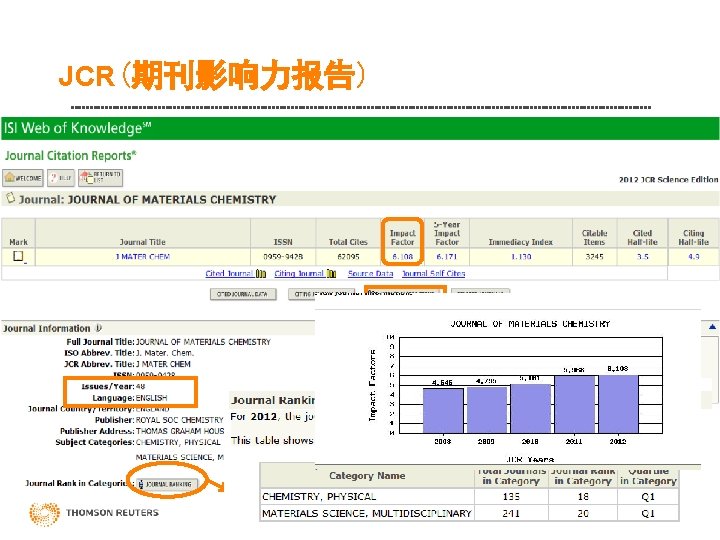Image resolution: width=720 pixels, height=540 pixels.
Task: Open the Immediacy Index value 1.130
Action: 521,257
